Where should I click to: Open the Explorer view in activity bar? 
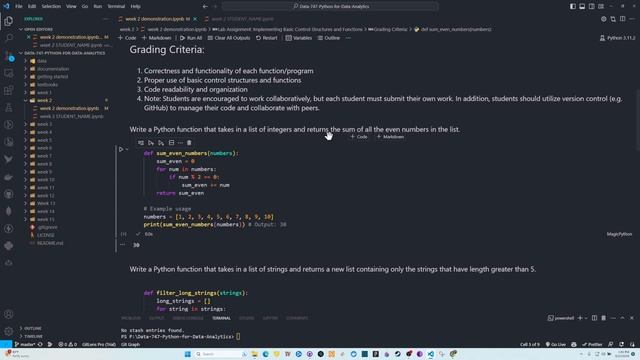[9, 21]
